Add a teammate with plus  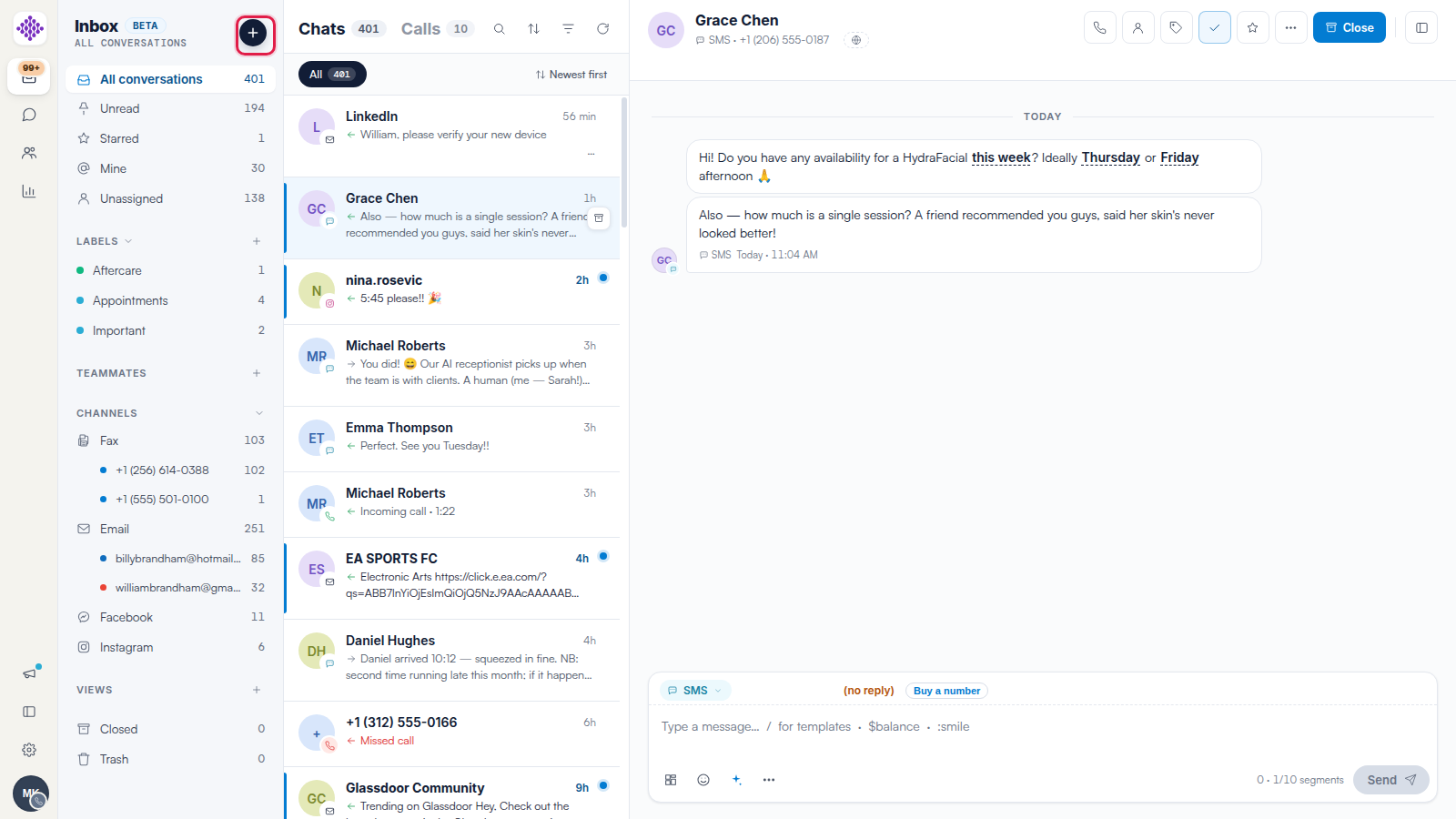coord(257,373)
